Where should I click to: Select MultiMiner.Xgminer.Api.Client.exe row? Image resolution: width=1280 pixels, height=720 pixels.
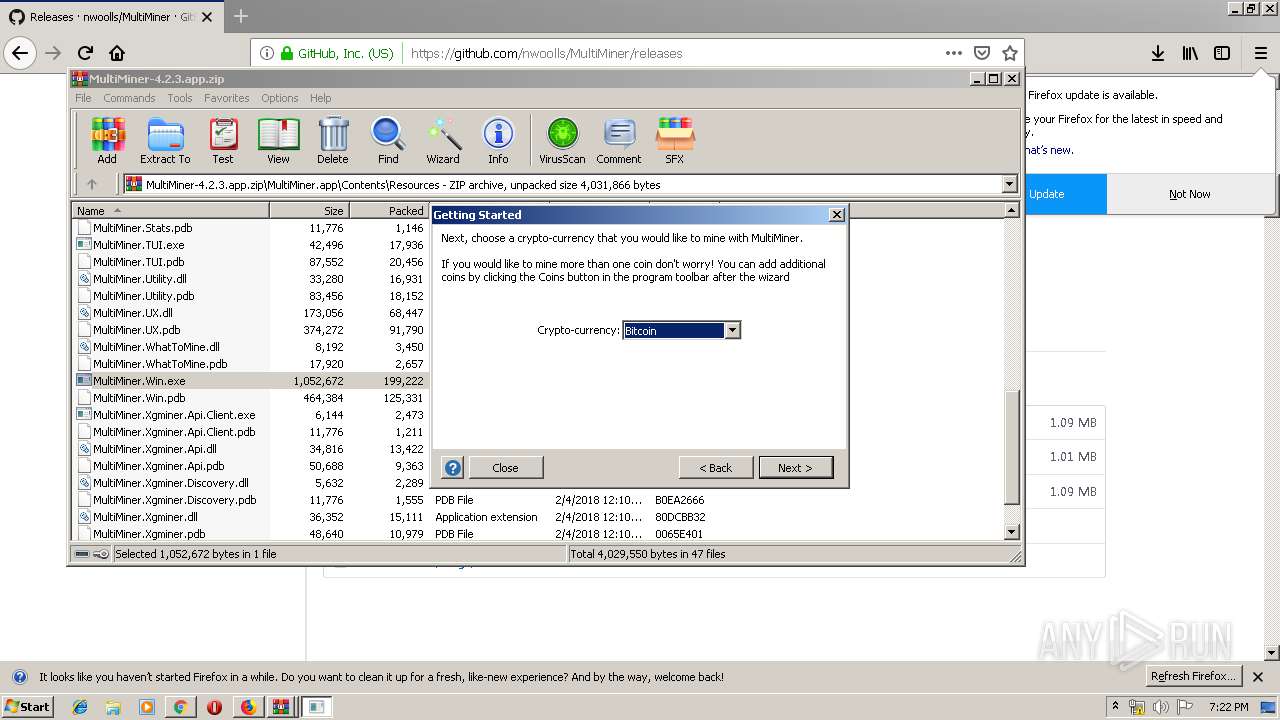250,415
